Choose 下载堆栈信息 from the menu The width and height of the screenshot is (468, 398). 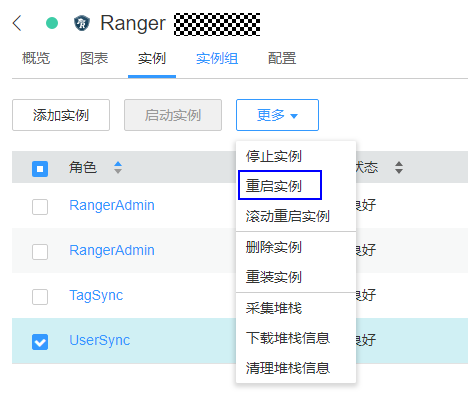tap(296, 338)
